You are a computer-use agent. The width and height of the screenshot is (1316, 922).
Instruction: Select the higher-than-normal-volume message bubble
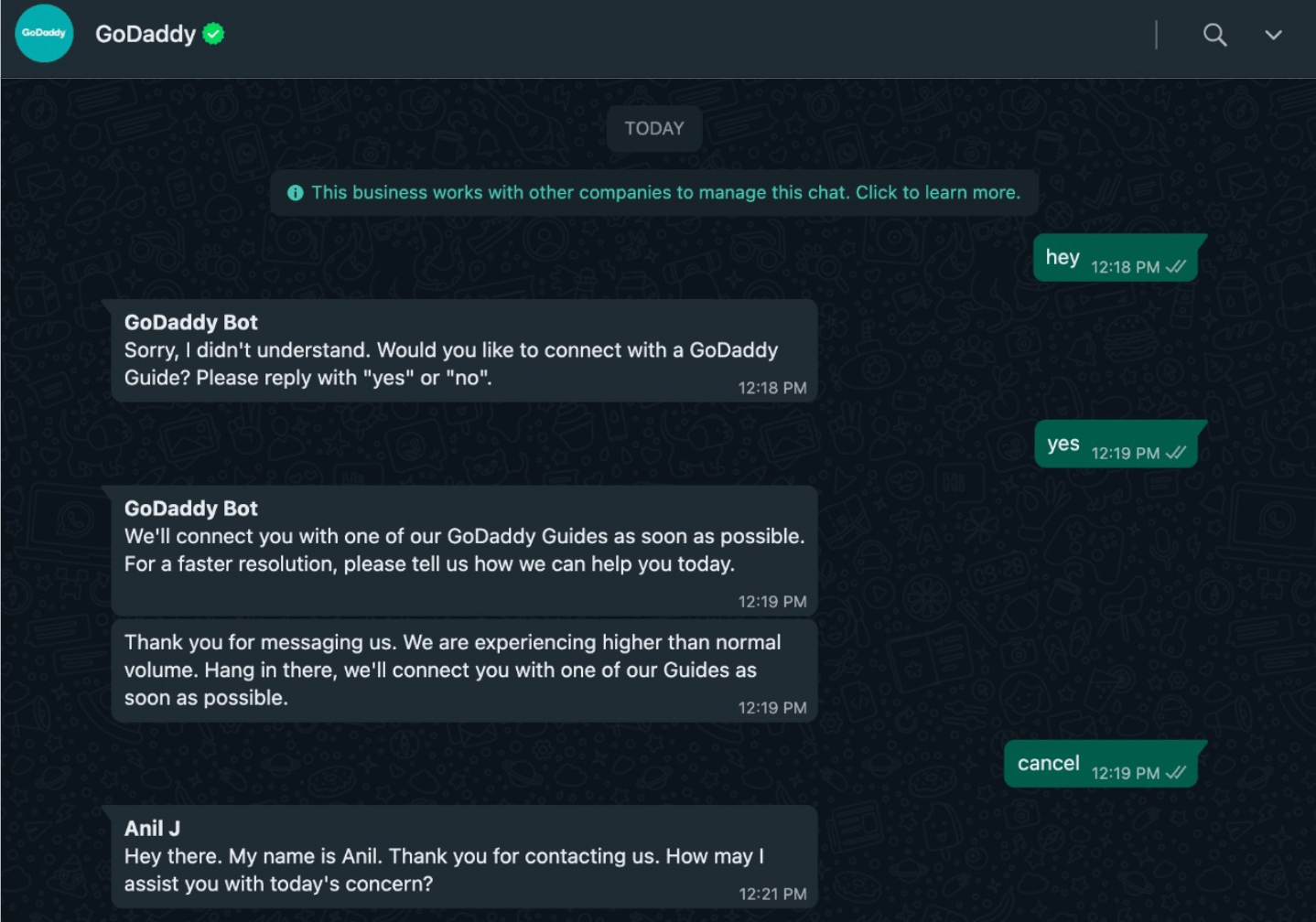pyautogui.click(x=465, y=670)
